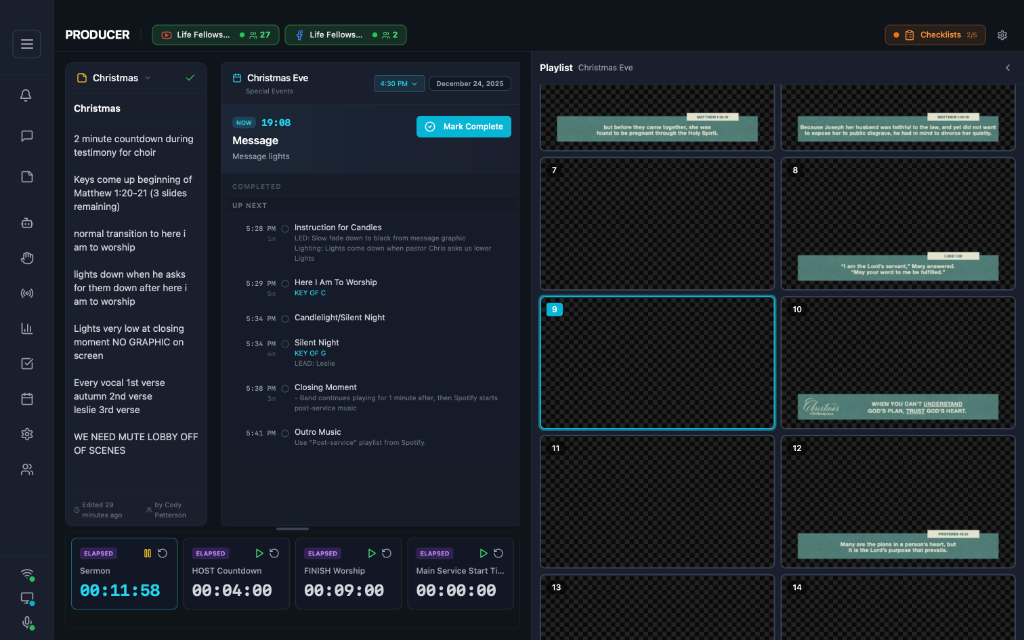Viewport: 1024px width, 640px height.
Task: Open the notifications bell in the sidebar
Action: pos(27,95)
